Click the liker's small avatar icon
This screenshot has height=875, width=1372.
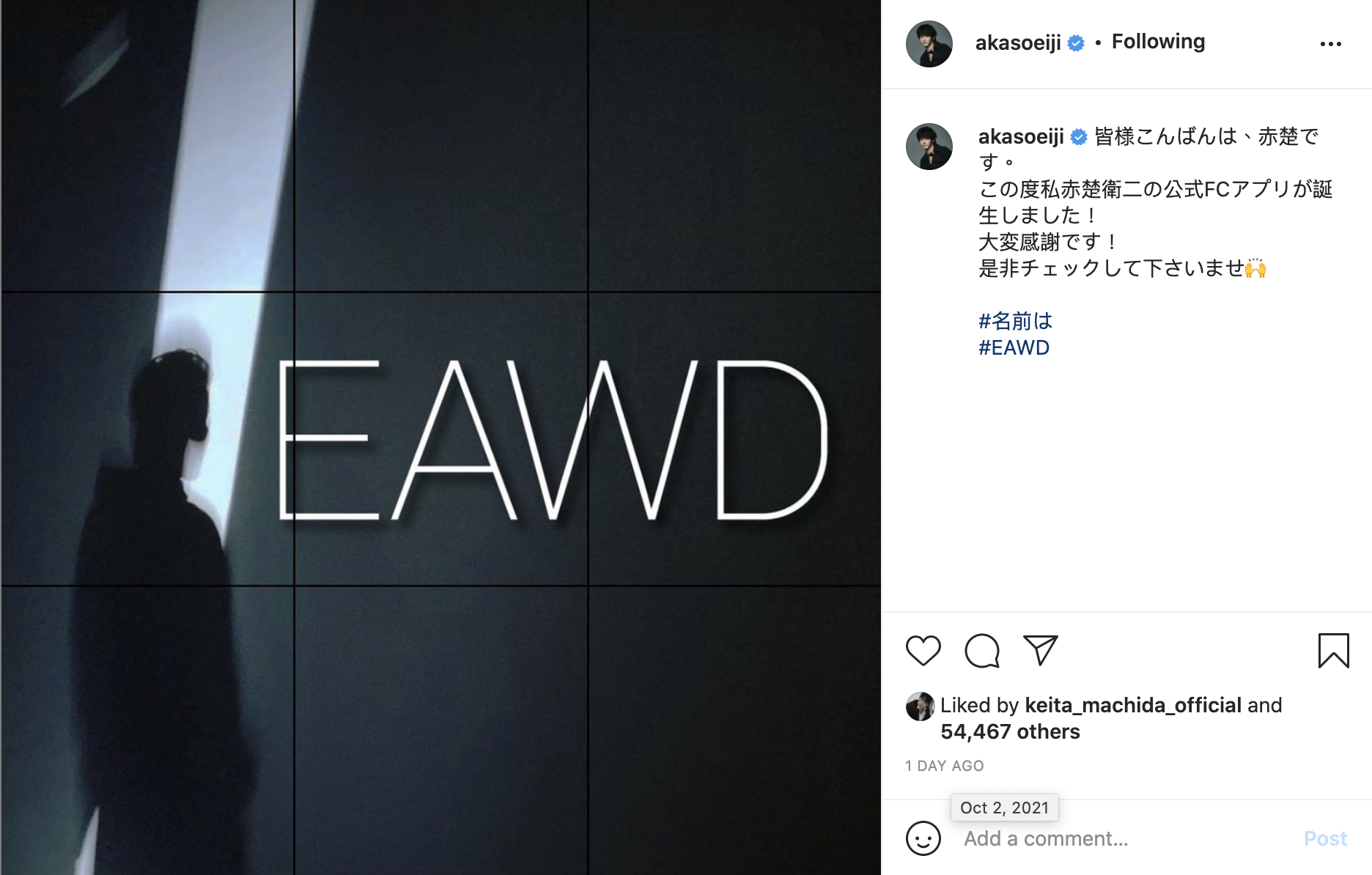point(920,706)
